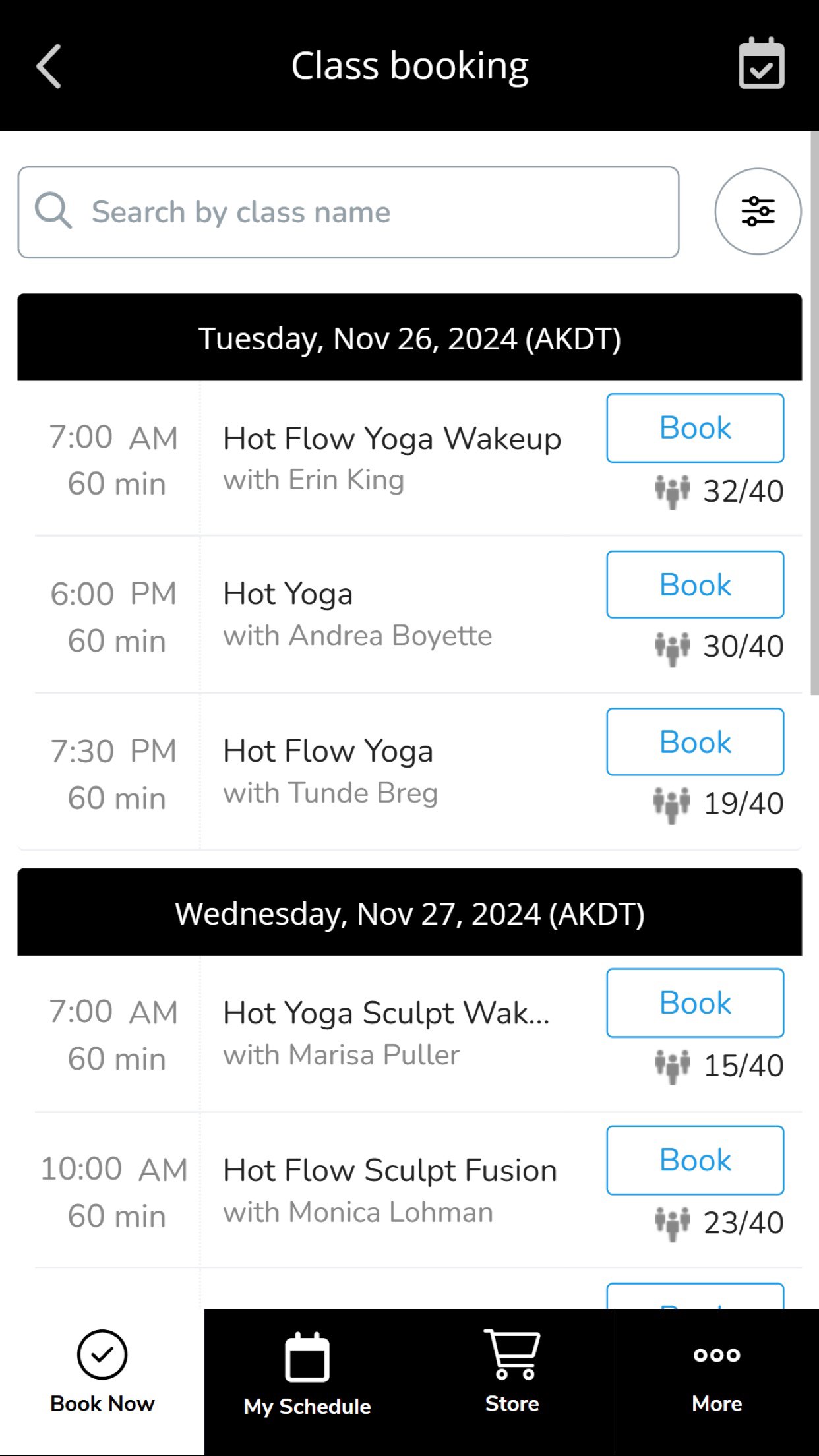Click attendance icon for Hot Yoga class
The image size is (819, 1456).
pos(672,648)
